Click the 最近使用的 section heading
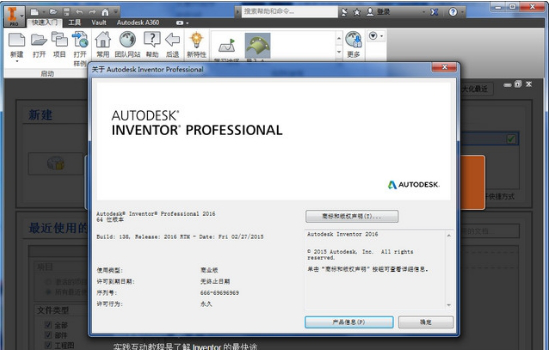549x364 pixels. (x=58, y=228)
